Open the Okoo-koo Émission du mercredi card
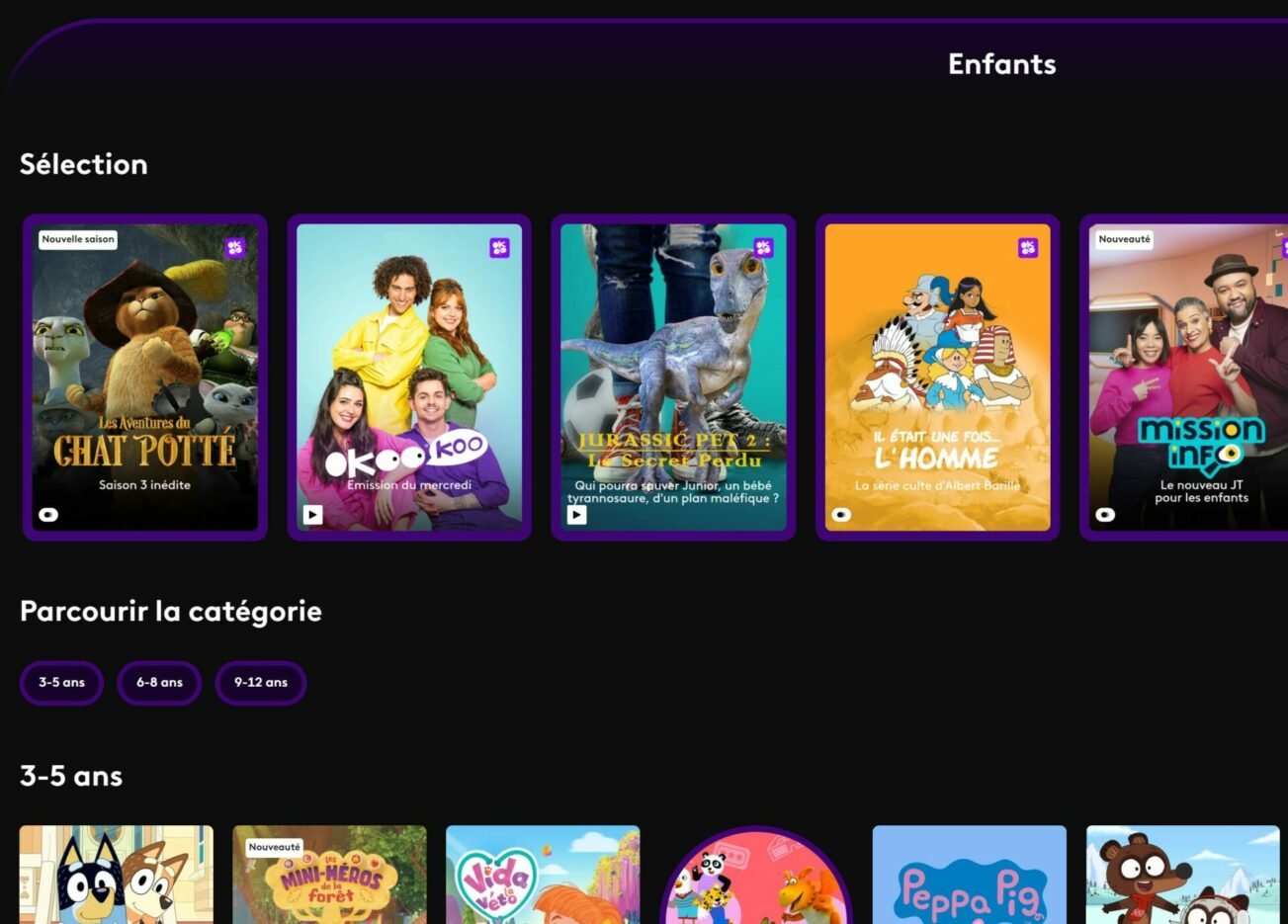Screen dimensions: 1288x924 pyautogui.click(x=409, y=378)
